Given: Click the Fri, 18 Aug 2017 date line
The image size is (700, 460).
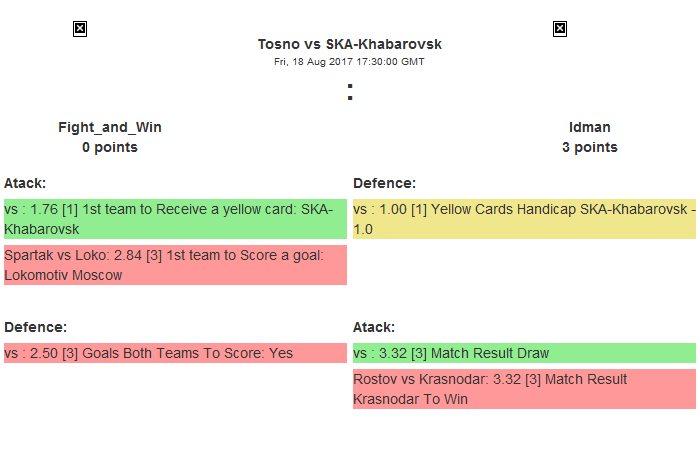Looking at the screenshot, I should [349, 61].
